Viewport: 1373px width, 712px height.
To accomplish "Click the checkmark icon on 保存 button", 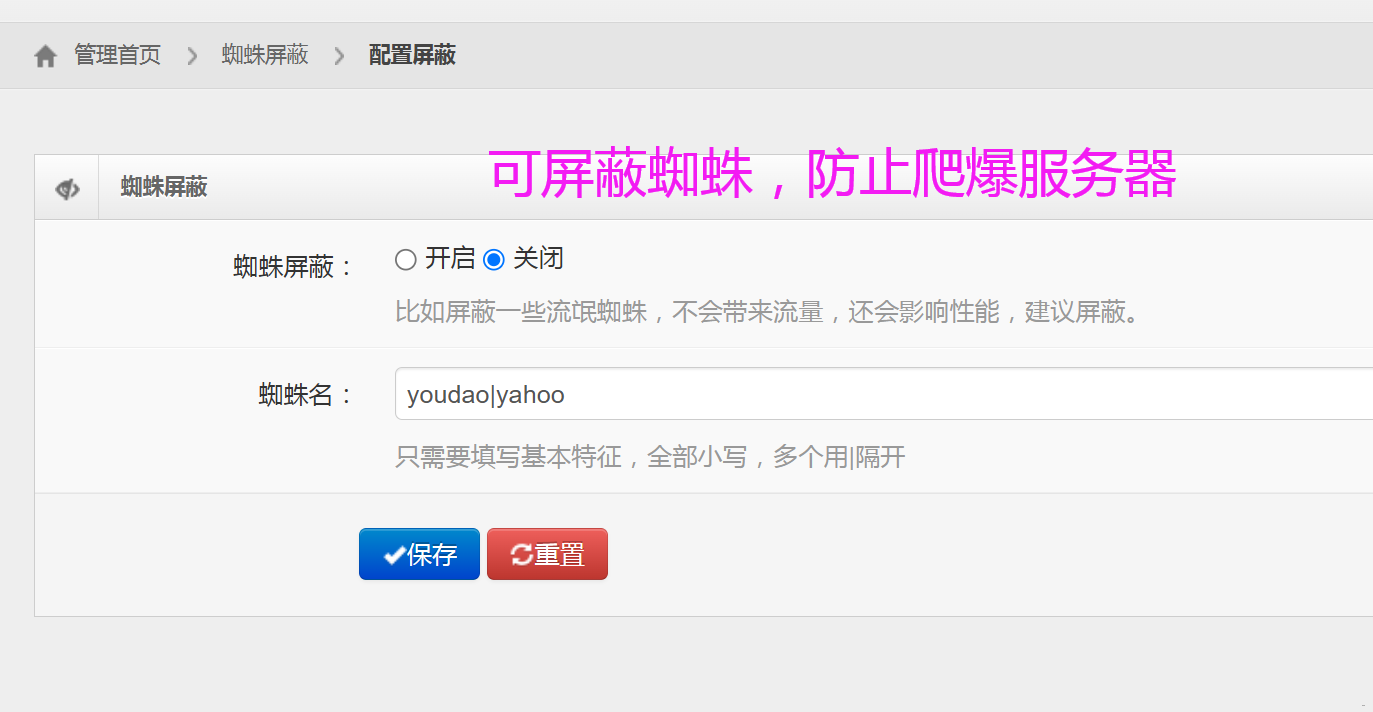I will click(x=394, y=555).
